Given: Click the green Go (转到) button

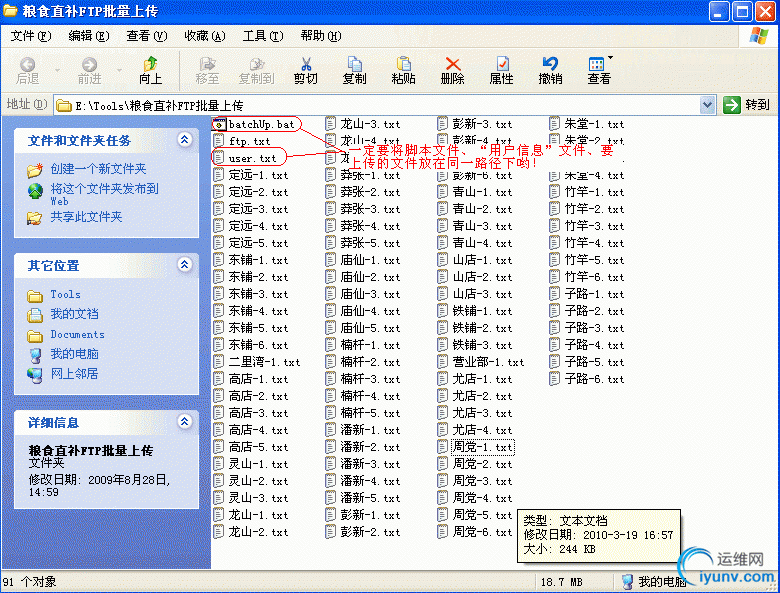Looking at the screenshot, I should pyautogui.click(x=746, y=105).
